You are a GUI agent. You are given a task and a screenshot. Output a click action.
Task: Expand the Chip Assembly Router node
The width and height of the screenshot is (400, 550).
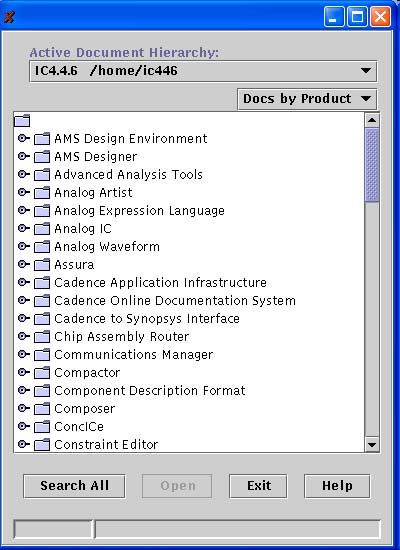tap(24, 336)
